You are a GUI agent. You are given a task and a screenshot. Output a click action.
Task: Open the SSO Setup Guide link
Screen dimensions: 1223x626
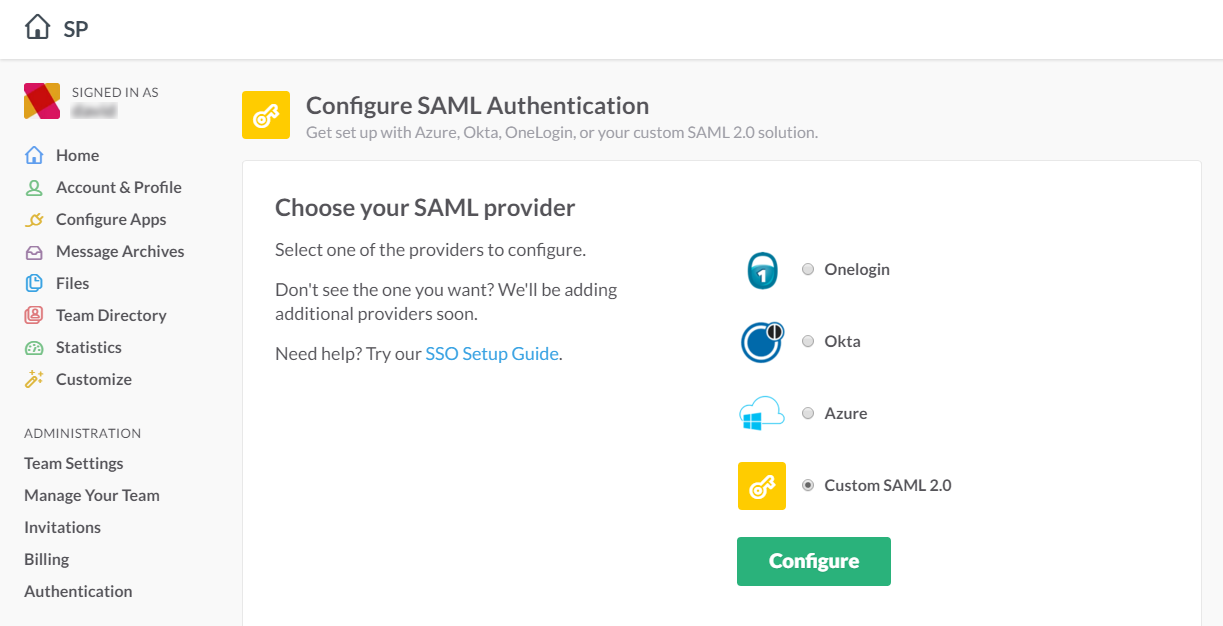click(x=492, y=353)
